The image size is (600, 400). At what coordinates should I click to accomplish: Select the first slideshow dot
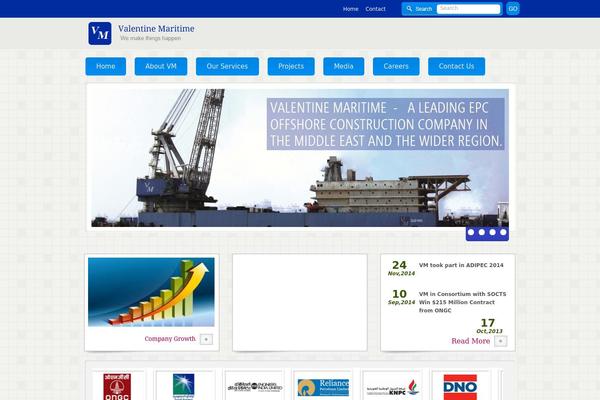471,232
